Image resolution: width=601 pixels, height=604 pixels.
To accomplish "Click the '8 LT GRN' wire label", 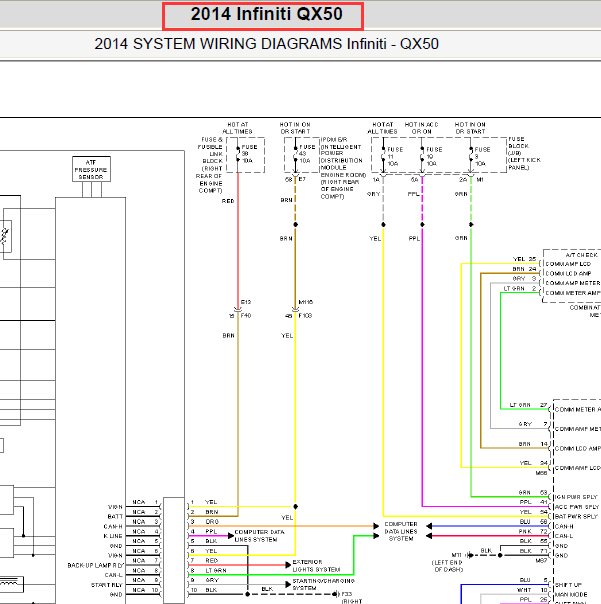I will pyautogui.click(x=209, y=570).
